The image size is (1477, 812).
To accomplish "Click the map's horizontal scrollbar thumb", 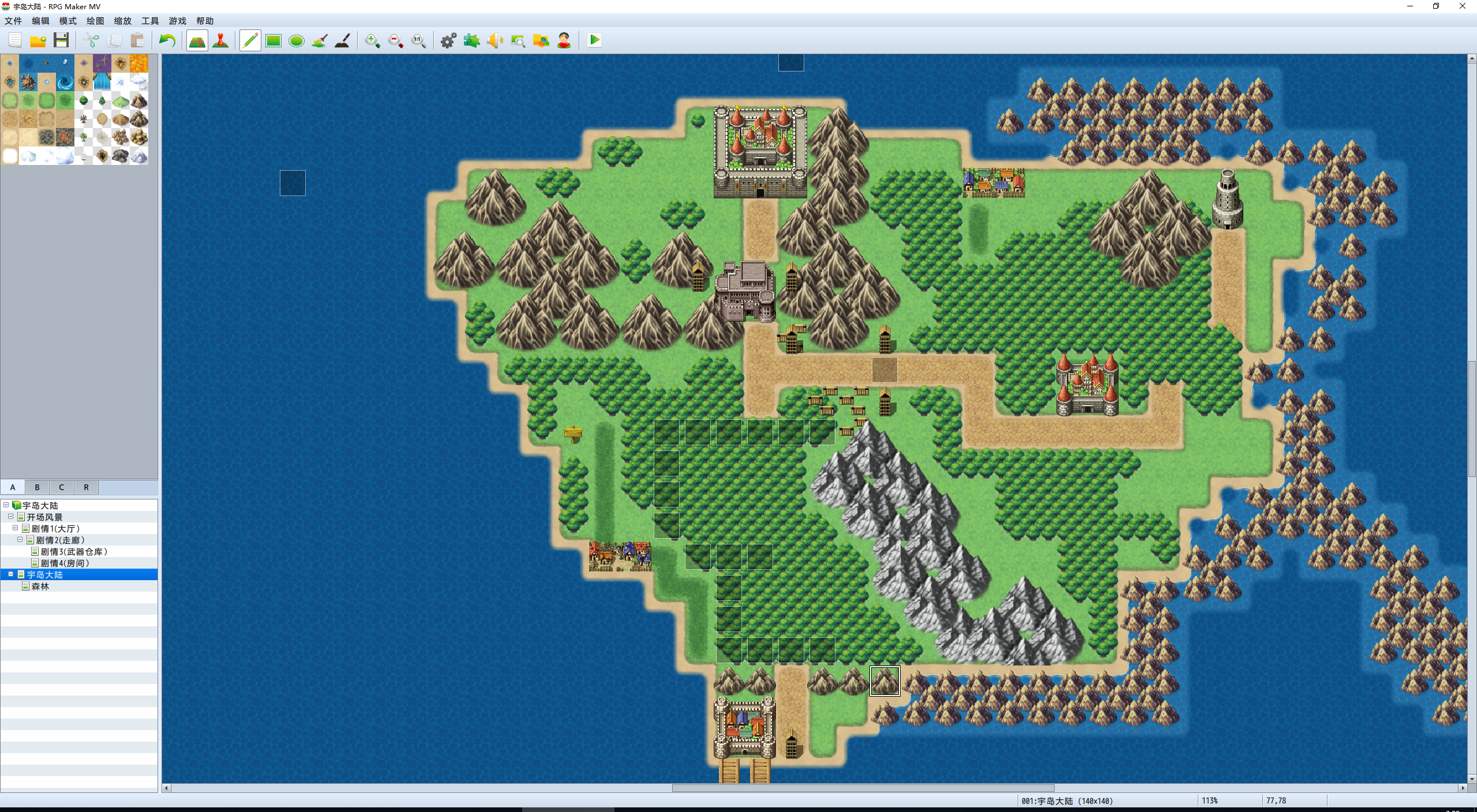I will (x=863, y=788).
